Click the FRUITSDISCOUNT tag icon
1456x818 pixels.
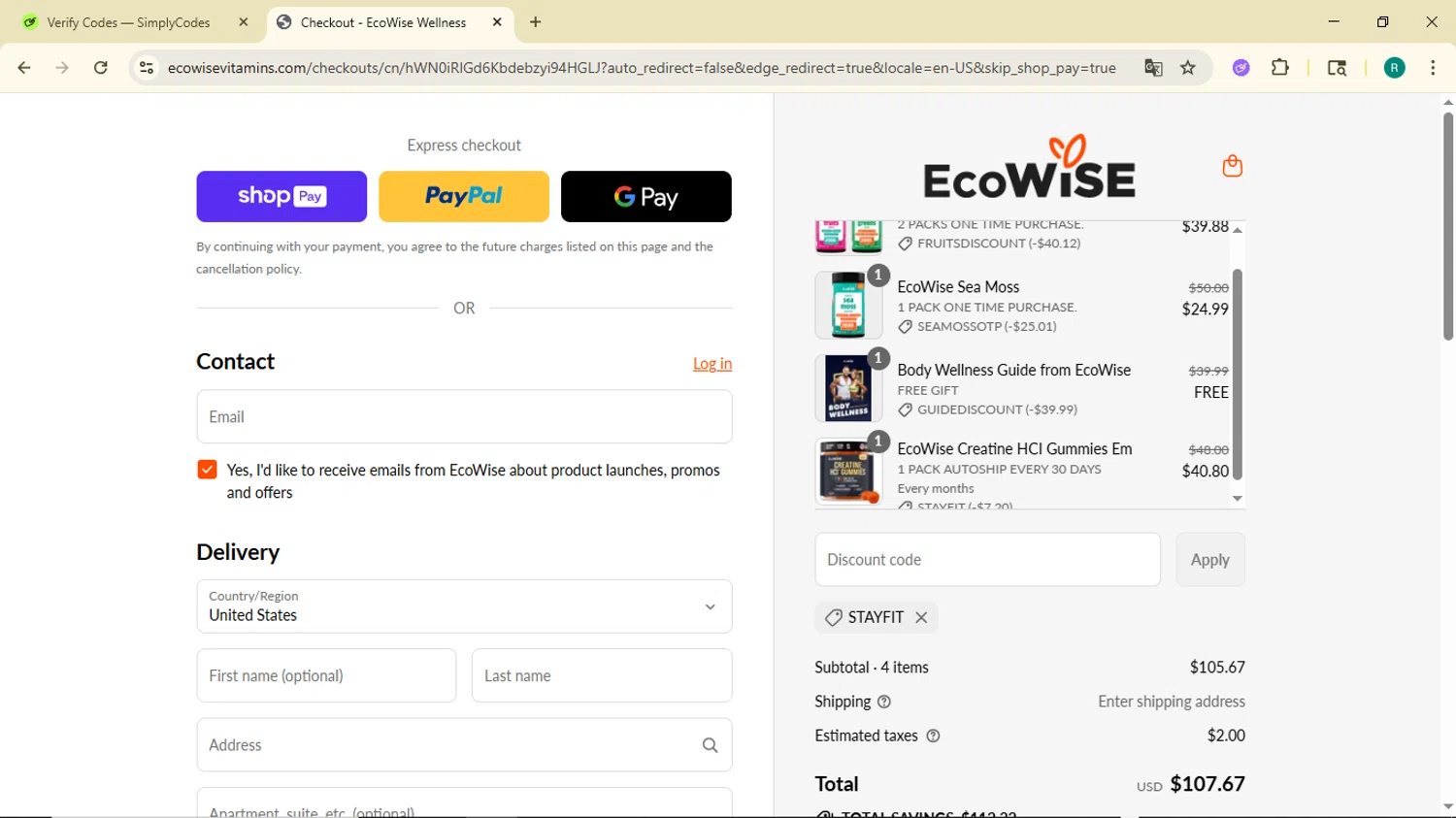point(905,244)
